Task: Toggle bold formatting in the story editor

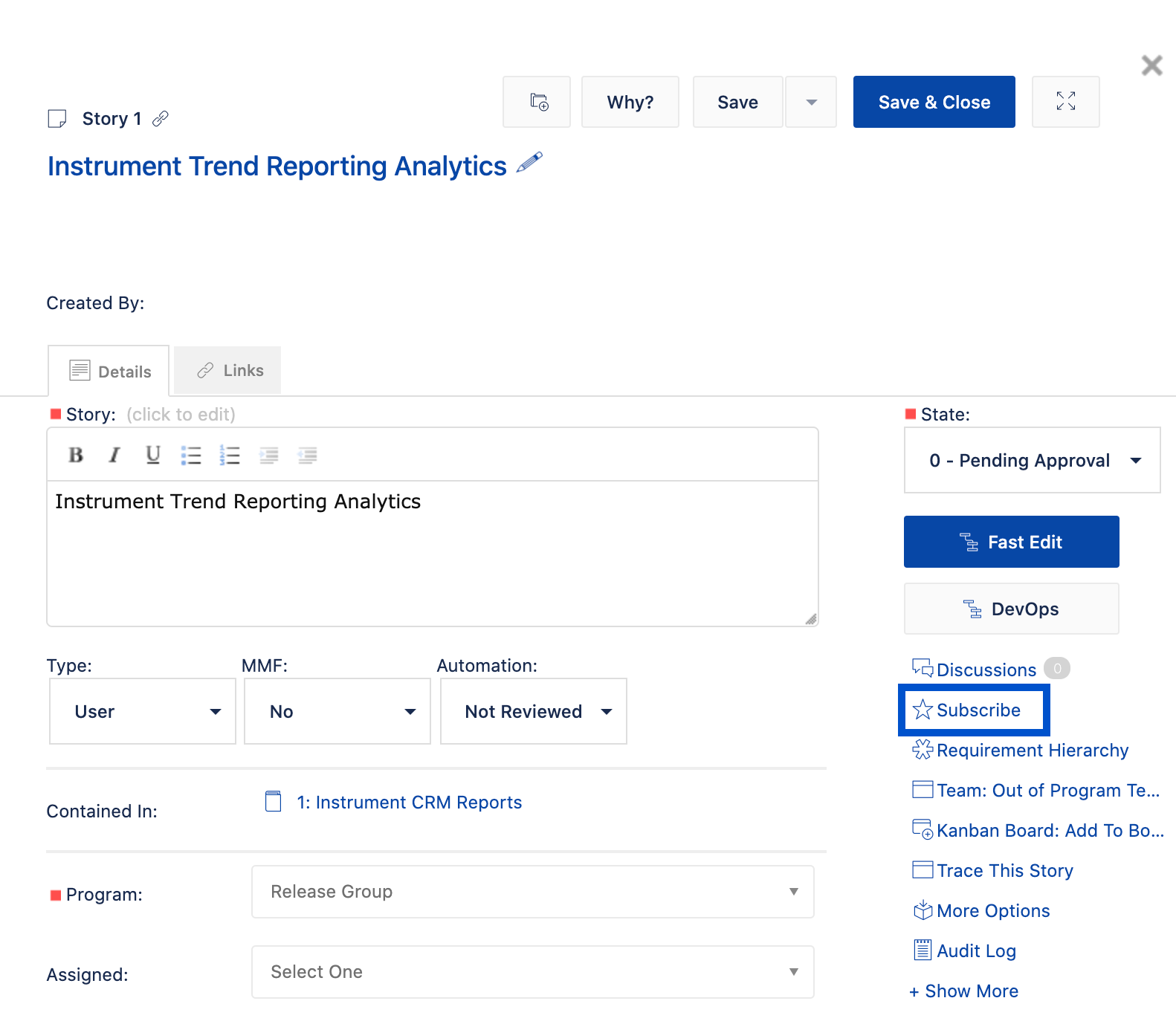Action: coord(76,455)
